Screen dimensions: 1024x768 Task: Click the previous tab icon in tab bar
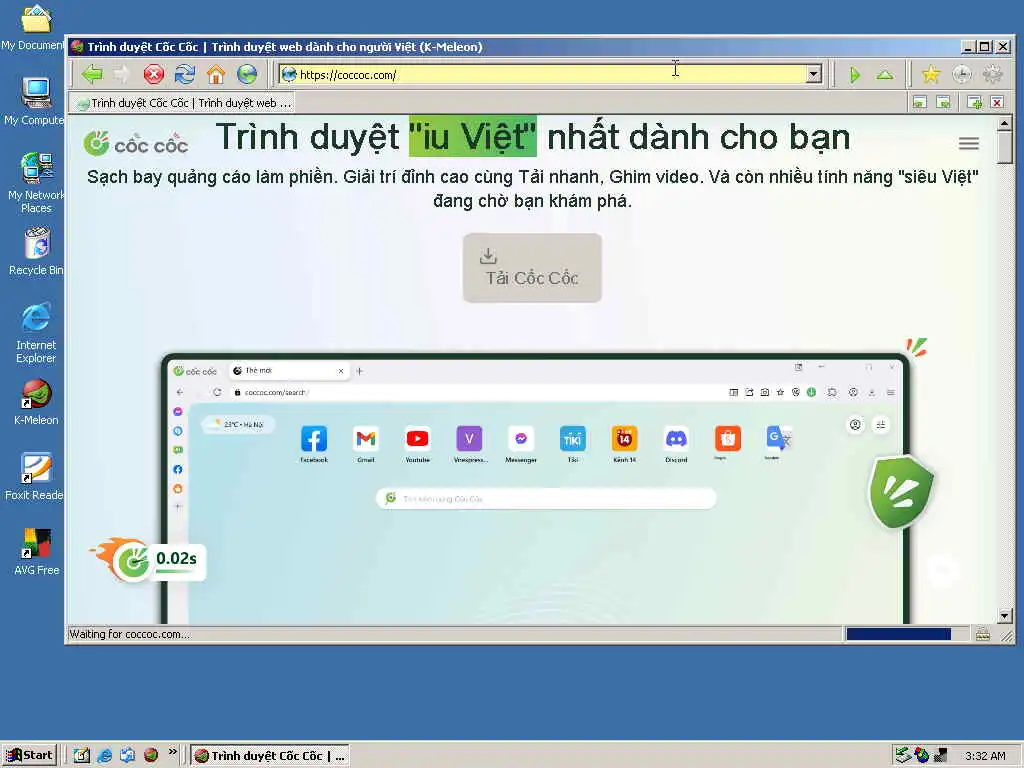coord(920,103)
